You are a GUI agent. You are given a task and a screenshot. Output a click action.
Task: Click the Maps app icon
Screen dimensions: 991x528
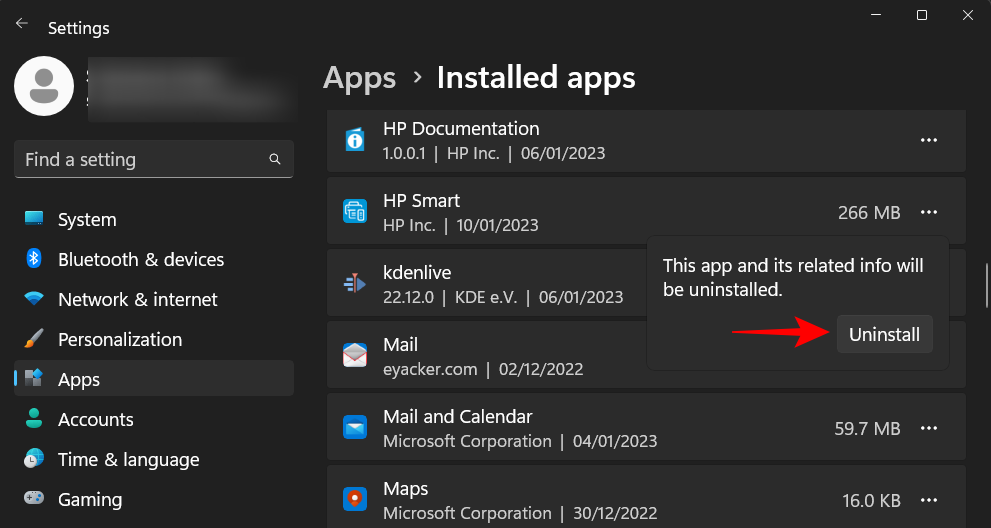(355, 500)
